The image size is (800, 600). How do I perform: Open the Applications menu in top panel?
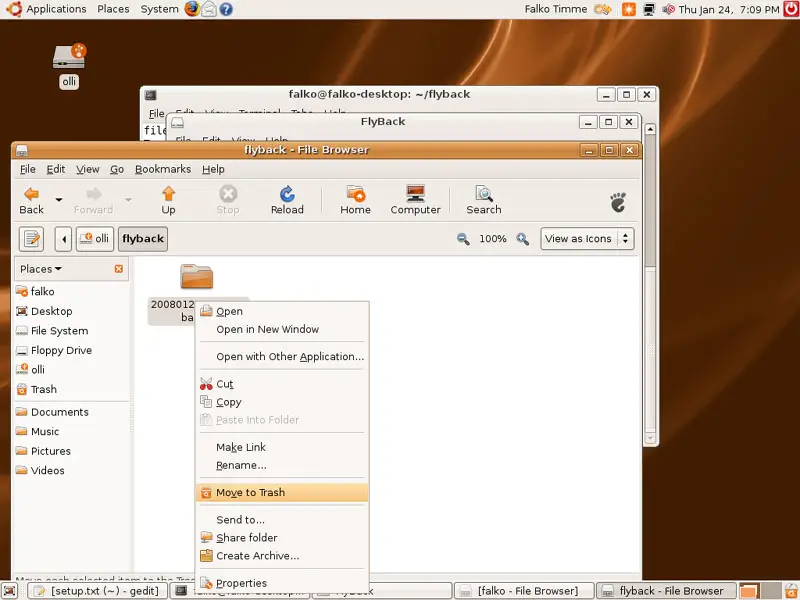point(56,9)
